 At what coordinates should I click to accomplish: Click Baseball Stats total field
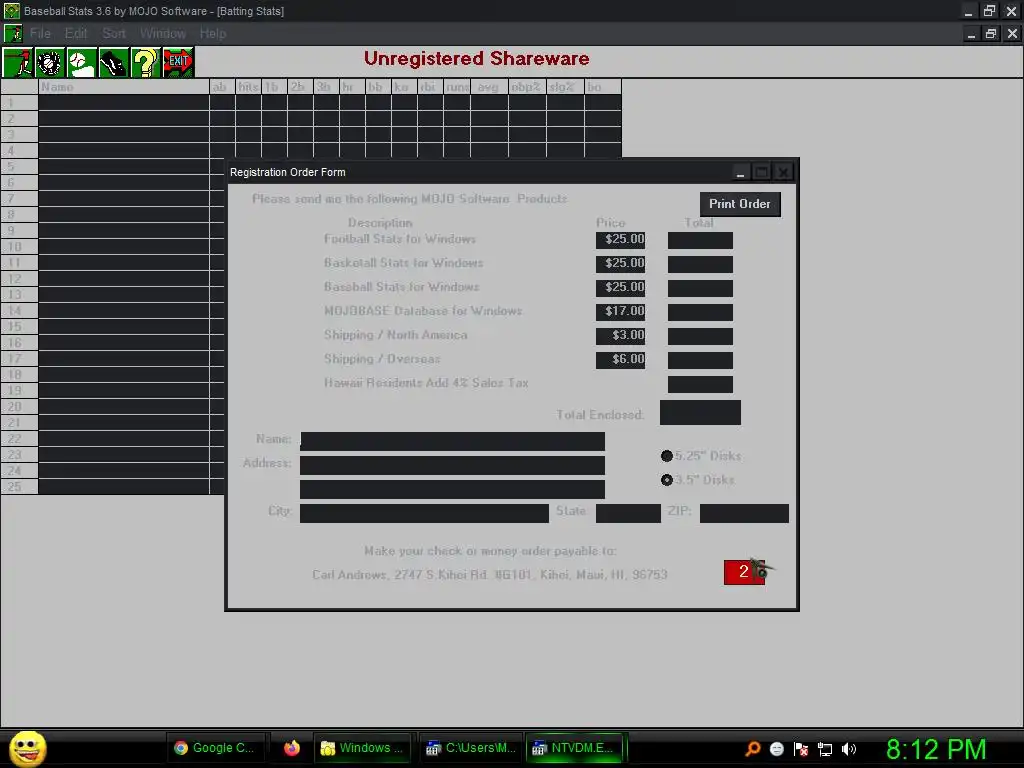pos(700,289)
